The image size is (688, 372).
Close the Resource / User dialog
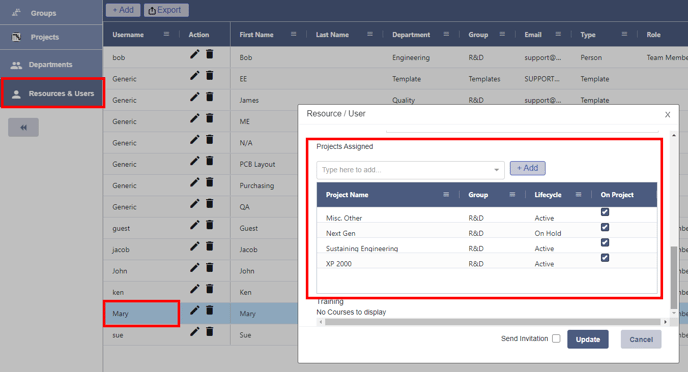coord(667,114)
